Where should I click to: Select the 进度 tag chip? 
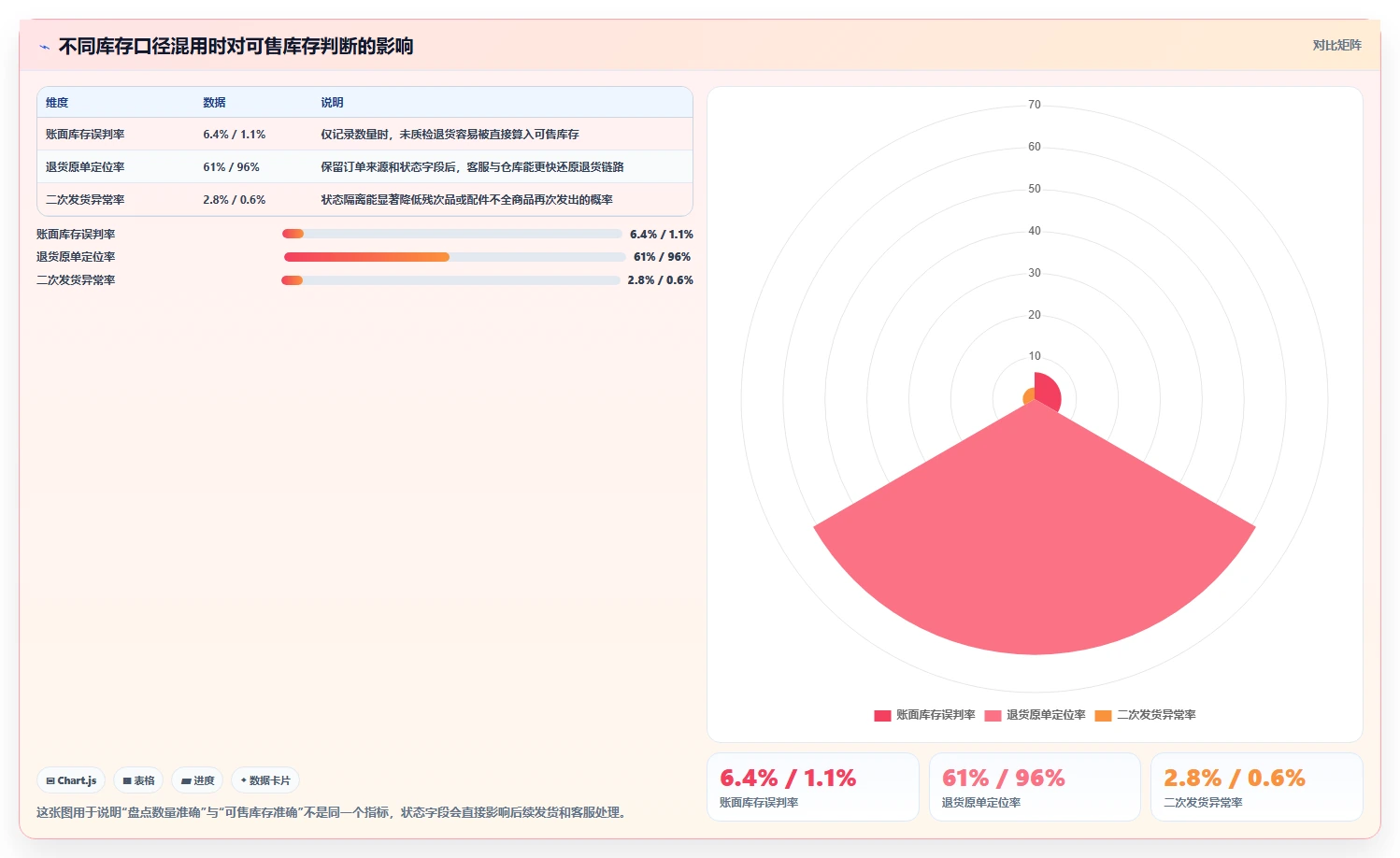pos(197,780)
